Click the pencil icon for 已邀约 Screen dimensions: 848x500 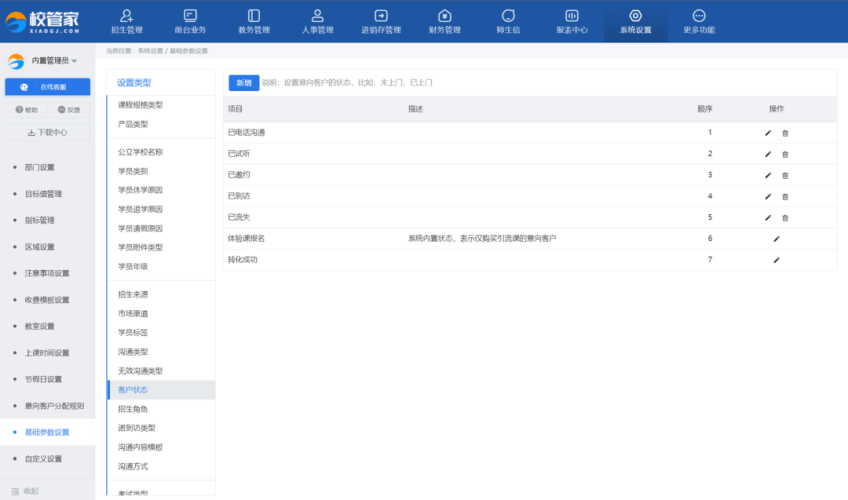coord(768,175)
